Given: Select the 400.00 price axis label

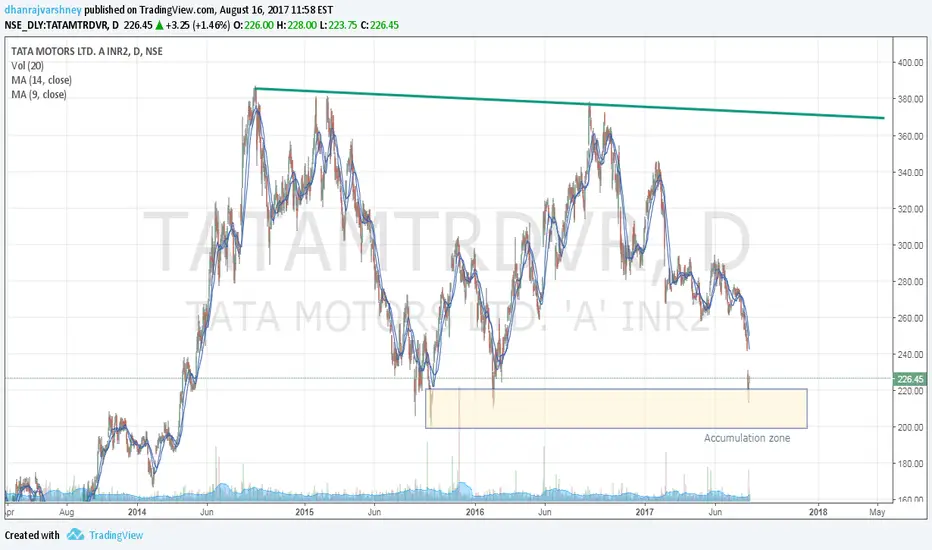Looking at the screenshot, I should [911, 62].
